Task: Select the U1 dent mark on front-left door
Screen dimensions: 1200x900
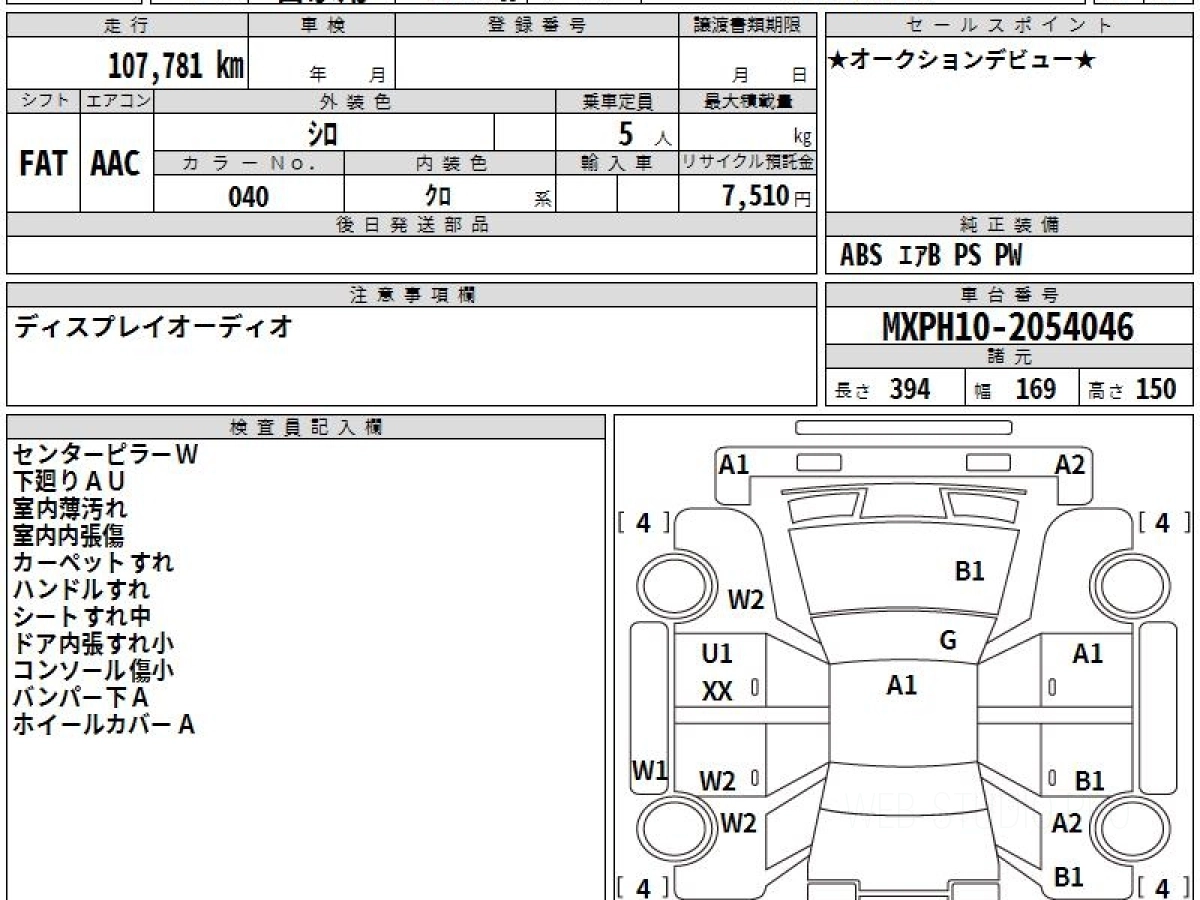Action: tap(717, 654)
